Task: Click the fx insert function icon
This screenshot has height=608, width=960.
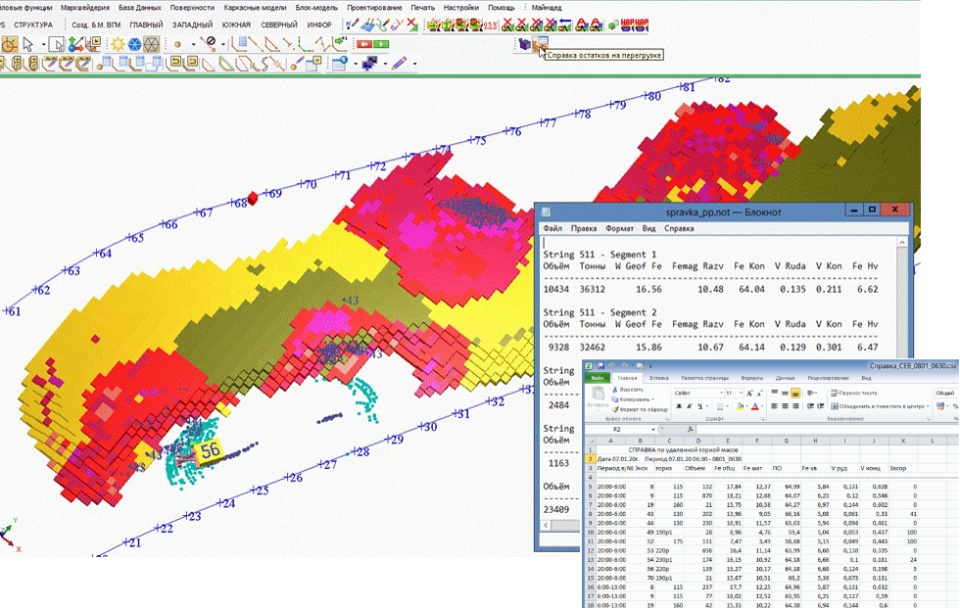Action: pyautogui.click(x=690, y=430)
